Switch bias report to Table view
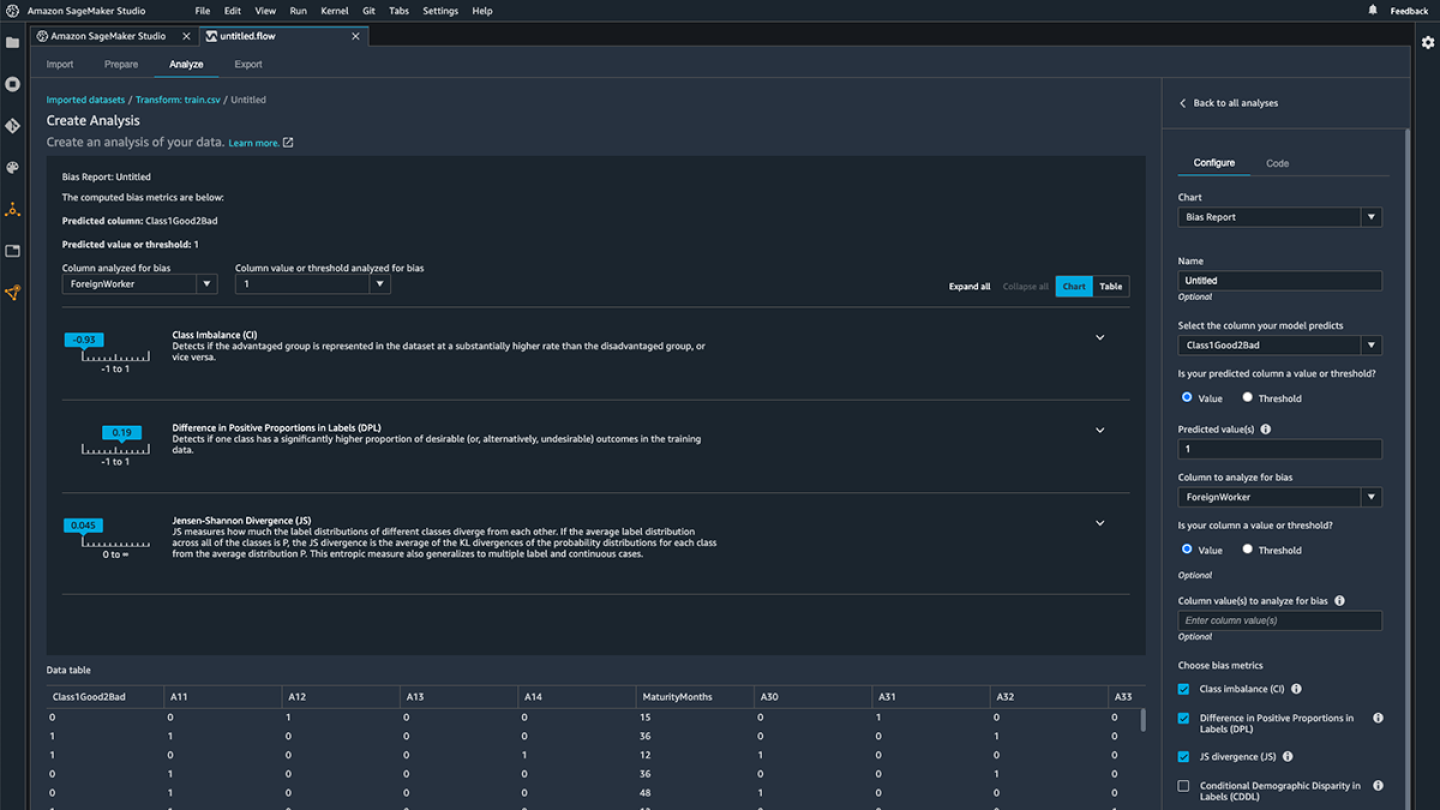This screenshot has height=810, width=1440. (1110, 286)
